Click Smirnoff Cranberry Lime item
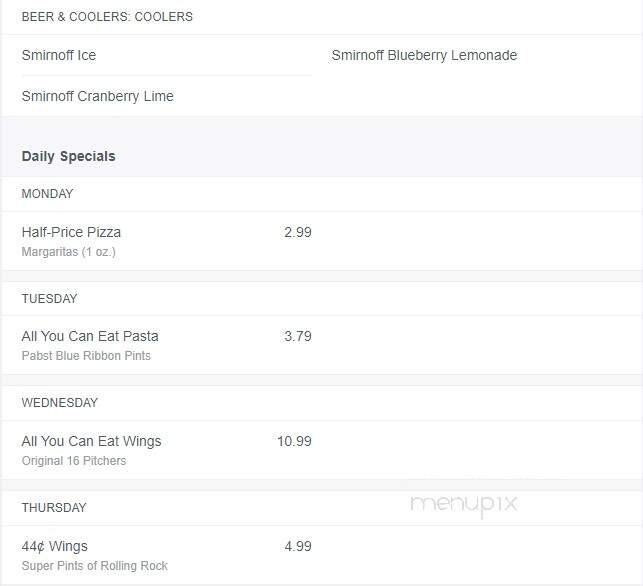Image resolution: width=643 pixels, height=586 pixels. [x=98, y=96]
